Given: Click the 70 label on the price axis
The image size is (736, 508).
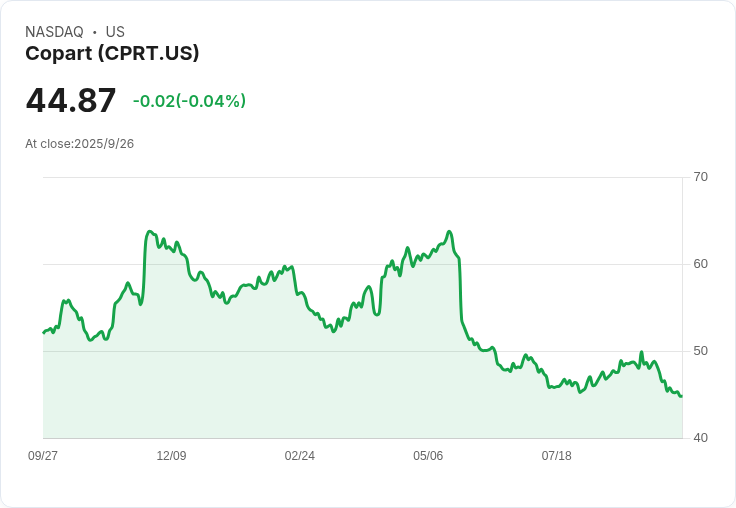Looking at the screenshot, I should click(700, 177).
